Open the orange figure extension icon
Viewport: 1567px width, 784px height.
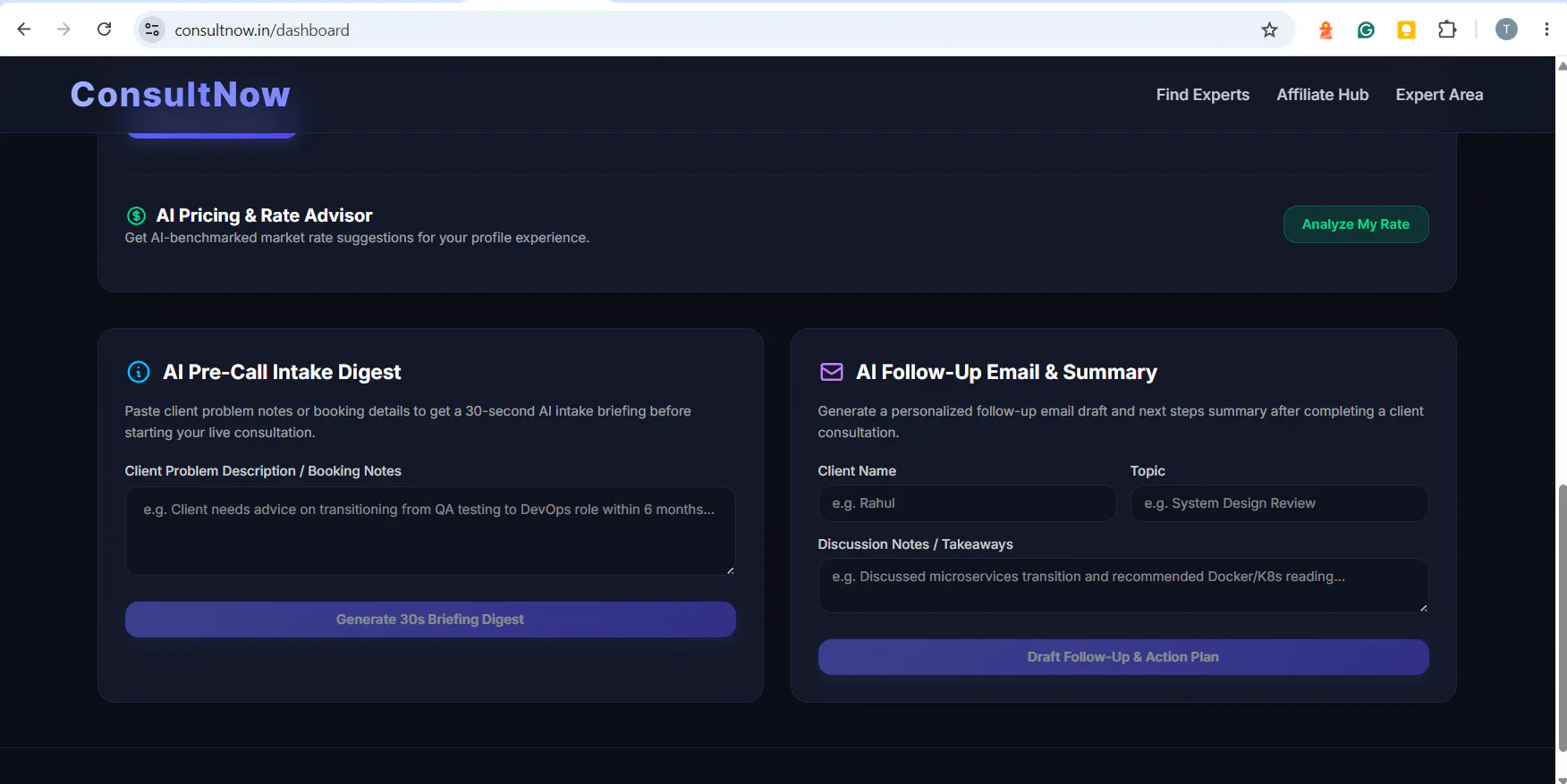coord(1326,30)
